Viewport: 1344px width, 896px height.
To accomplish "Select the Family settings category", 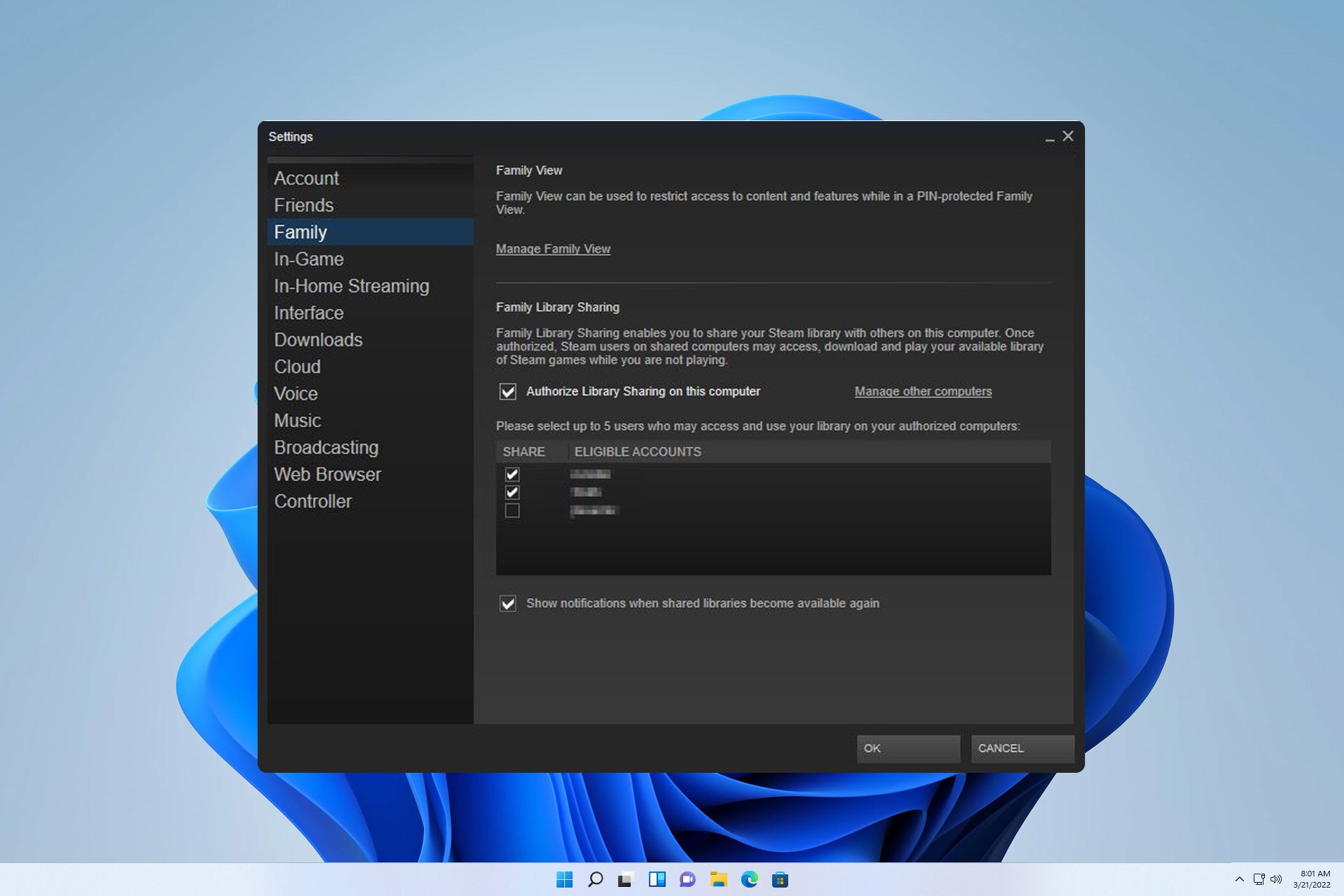I will (370, 232).
